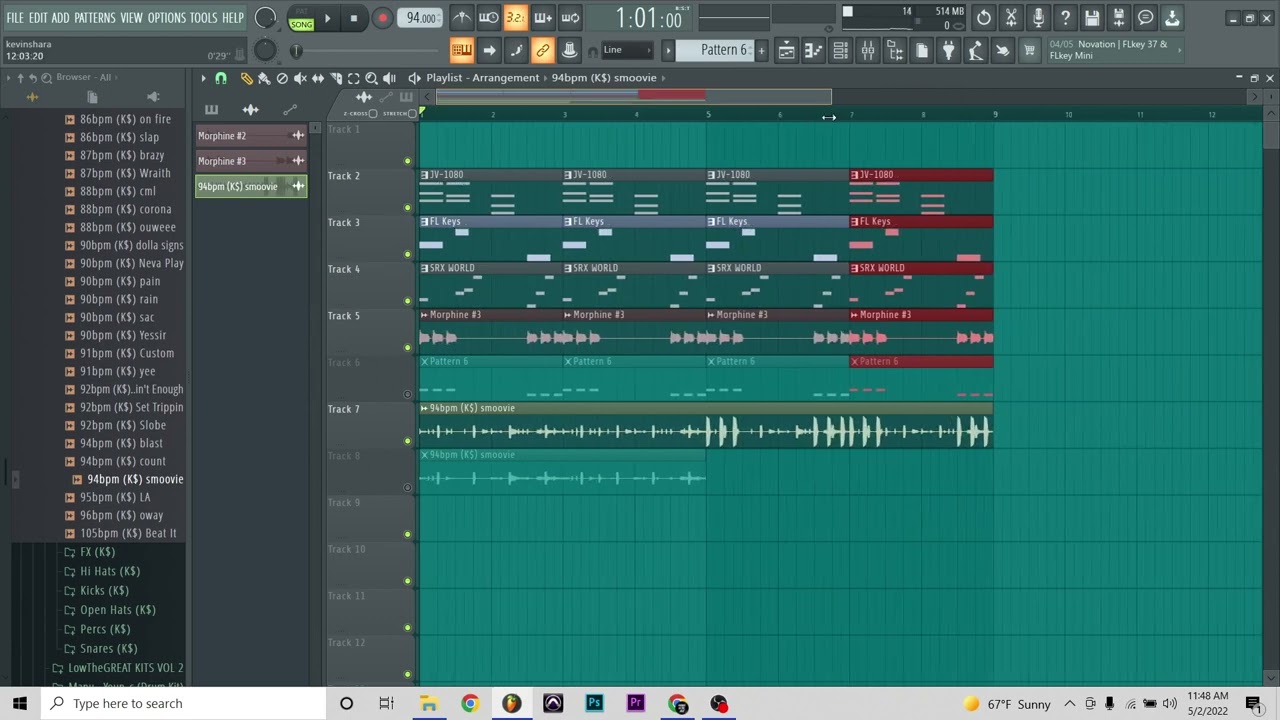This screenshot has width=1280, height=720.
Task: Open the channel rack icon
Action: pyautogui.click(x=841, y=50)
